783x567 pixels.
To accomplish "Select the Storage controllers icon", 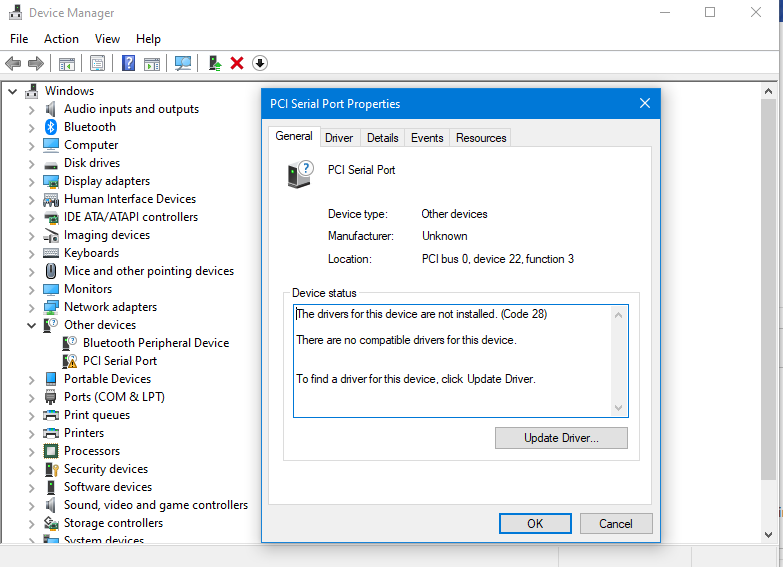I will pos(51,523).
